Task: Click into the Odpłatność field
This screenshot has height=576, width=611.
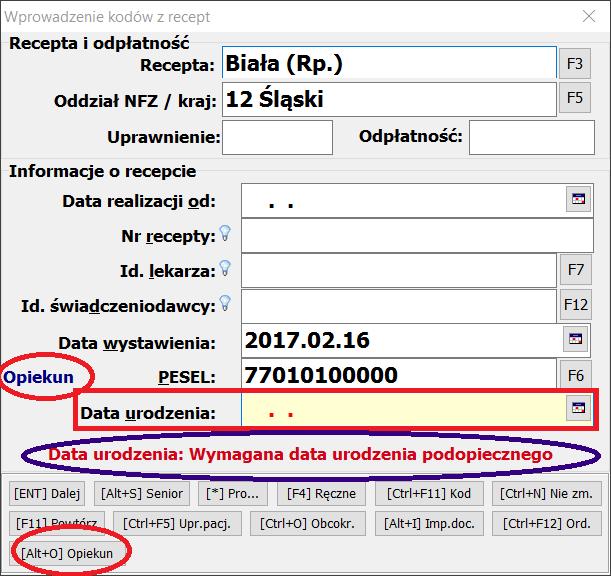Action: coord(532,137)
